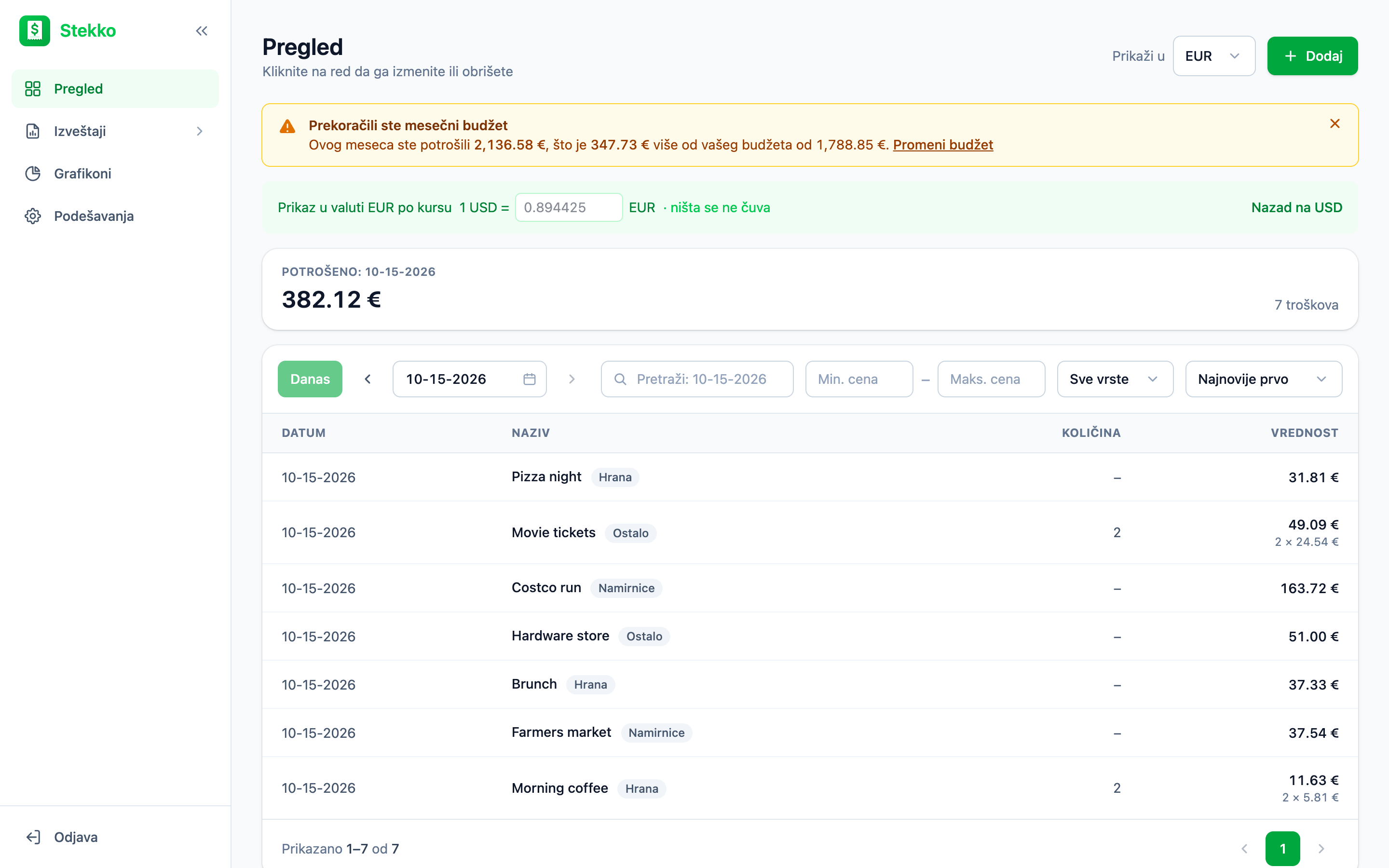
Task: Open the Costco run expense row
Action: click(810, 588)
